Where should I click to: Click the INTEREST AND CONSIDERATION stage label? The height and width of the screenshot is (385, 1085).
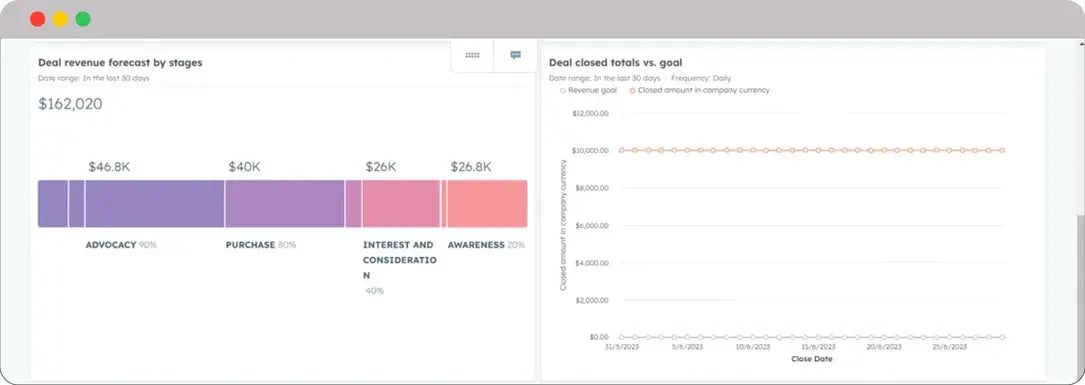tap(400, 260)
